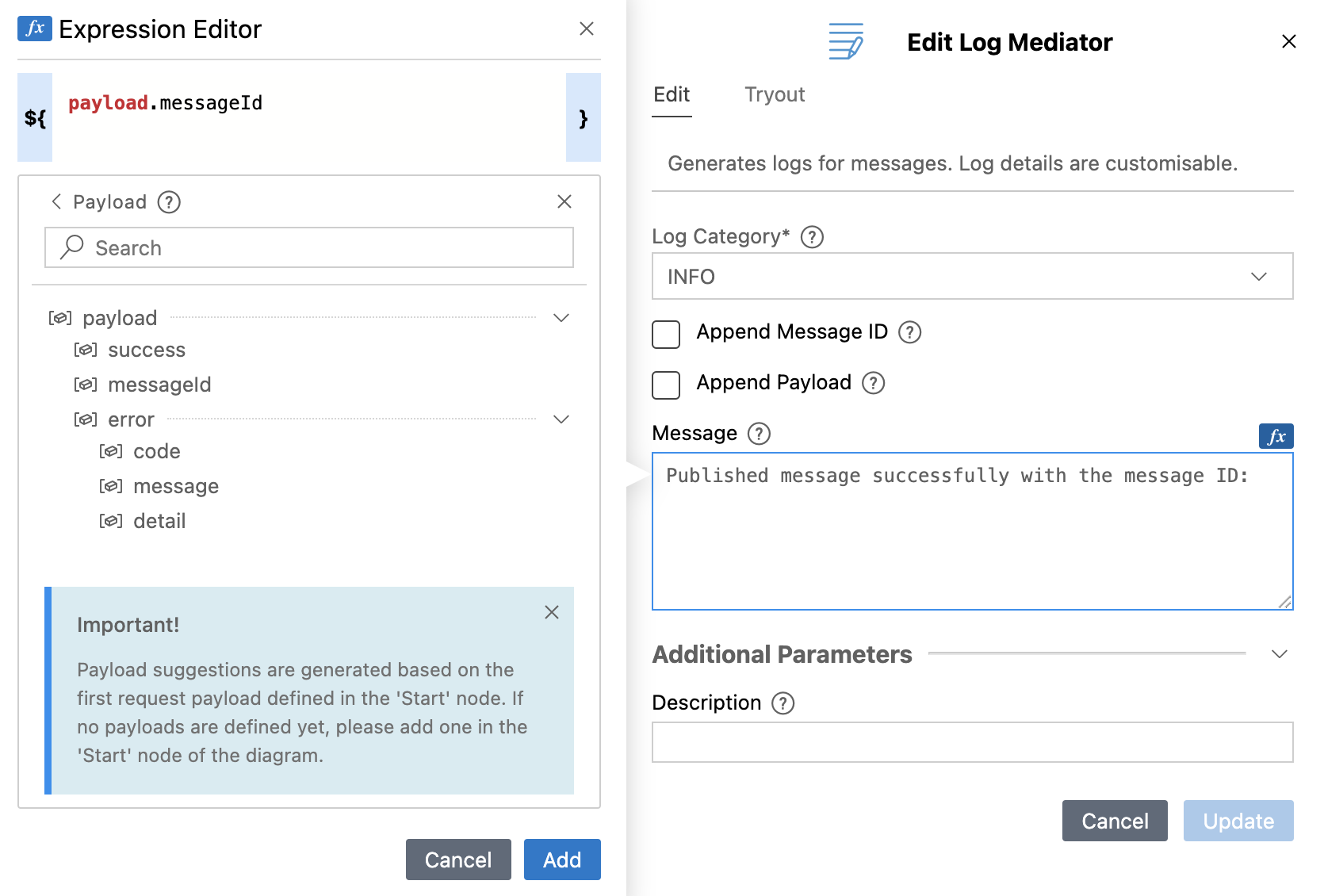Enable Append Message ID checkbox
This screenshot has width=1324, height=896.
[x=666, y=334]
